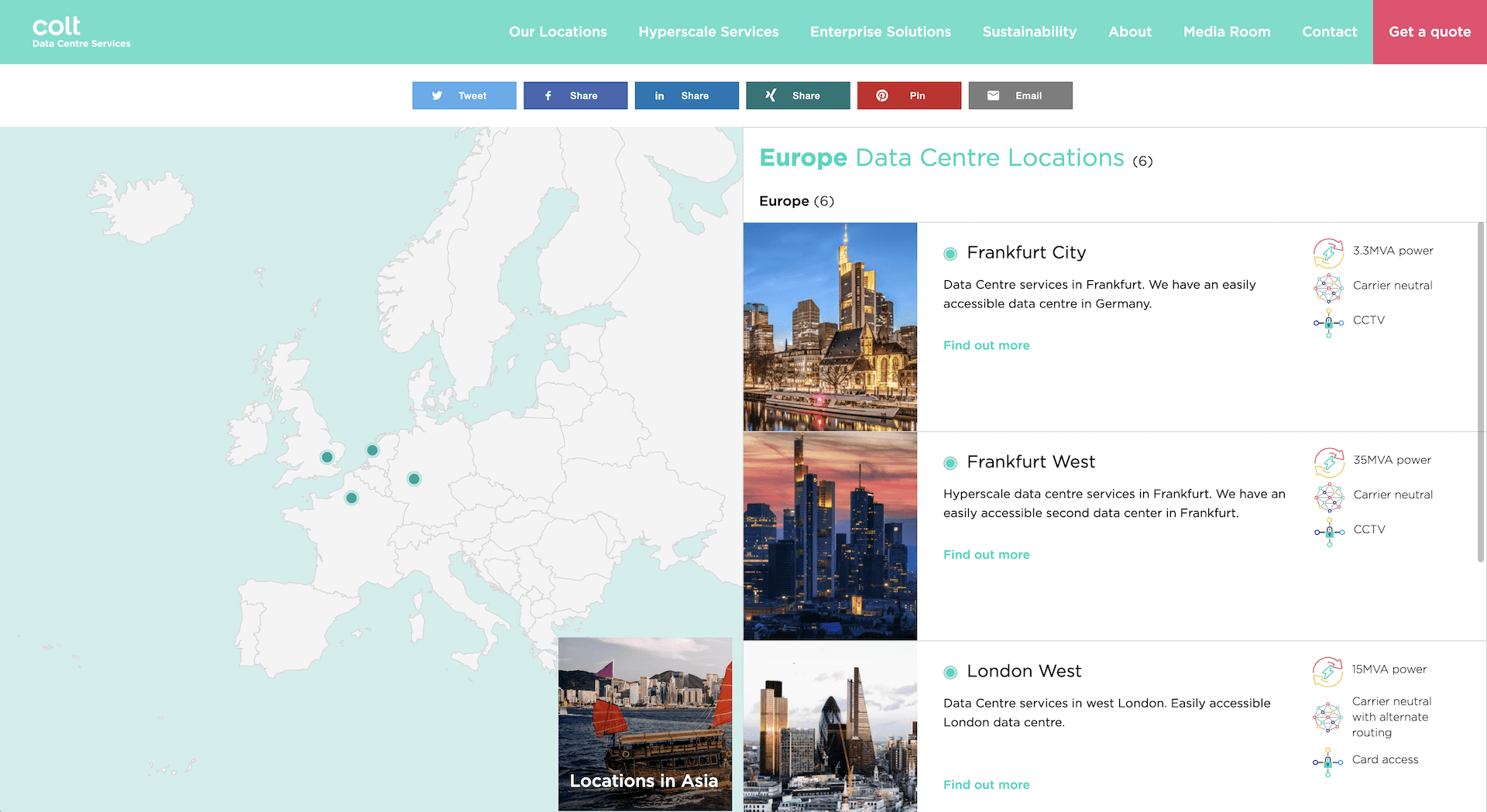Open the Frankfurt West heading link
The image size is (1487, 812).
(x=1031, y=462)
